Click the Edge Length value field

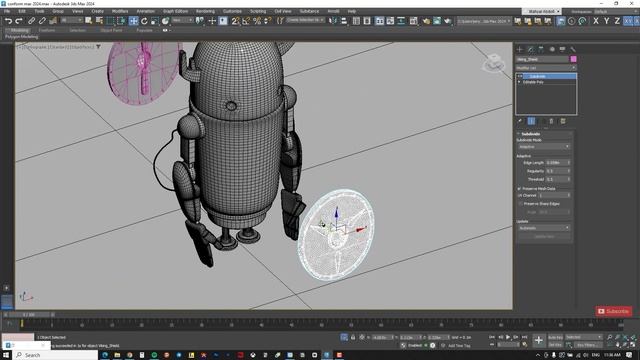(556, 162)
